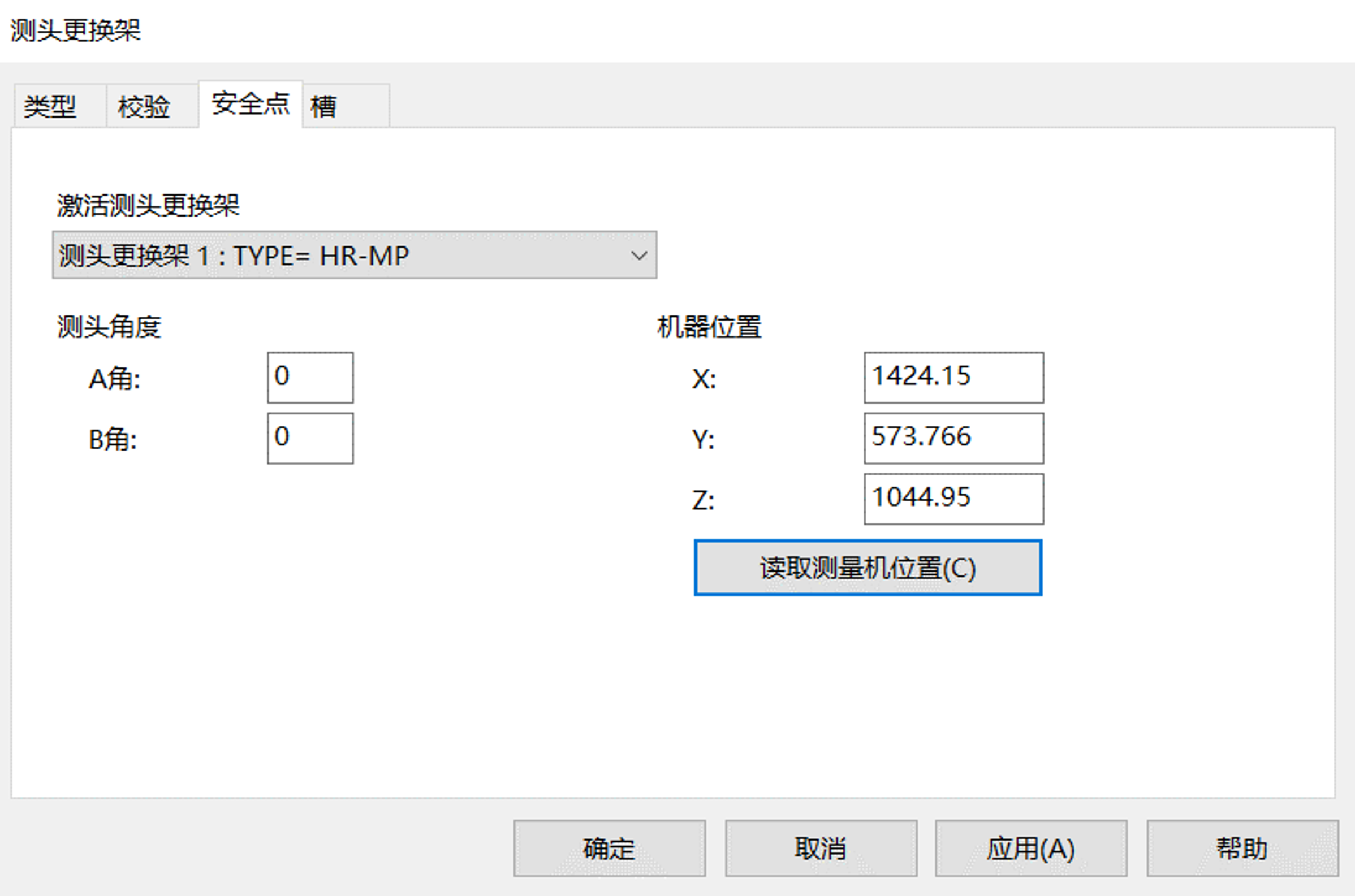Select the 安全点 tab
1355x896 pixels.
[251, 104]
